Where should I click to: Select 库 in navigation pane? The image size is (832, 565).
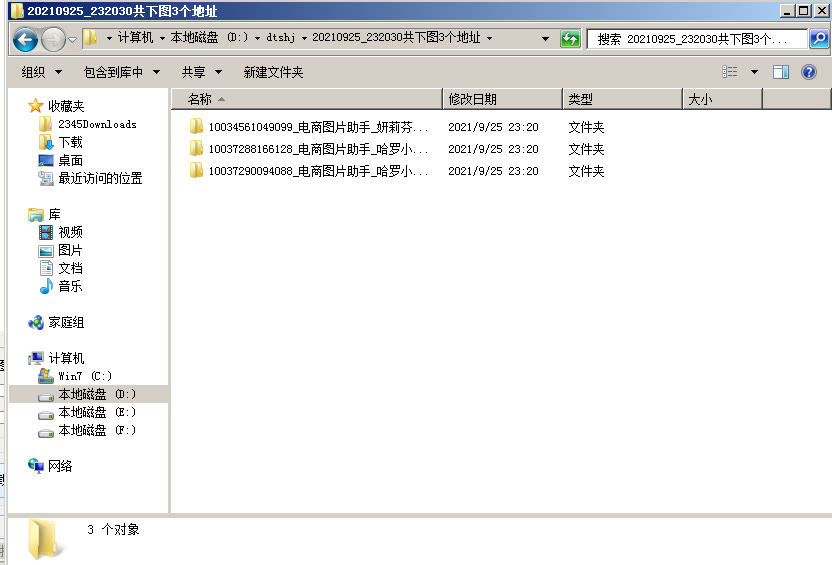[55, 214]
